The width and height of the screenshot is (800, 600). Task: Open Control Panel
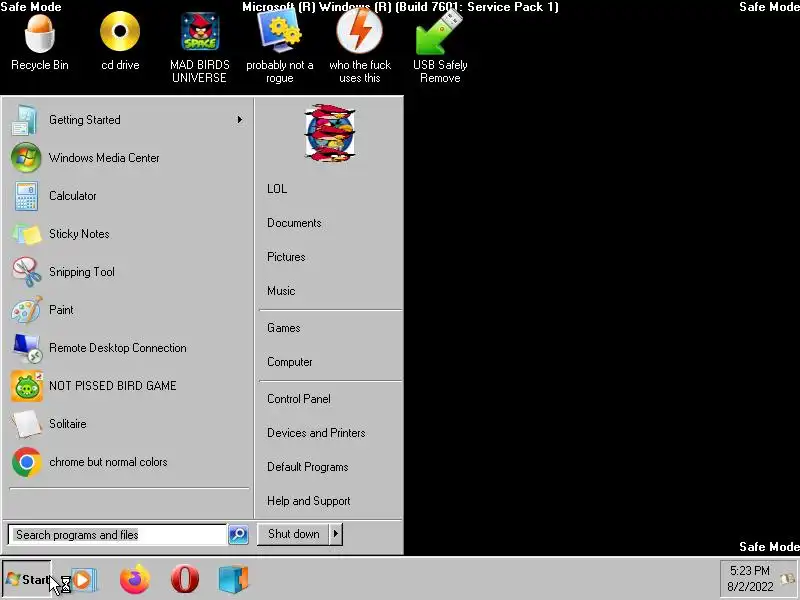(x=299, y=399)
